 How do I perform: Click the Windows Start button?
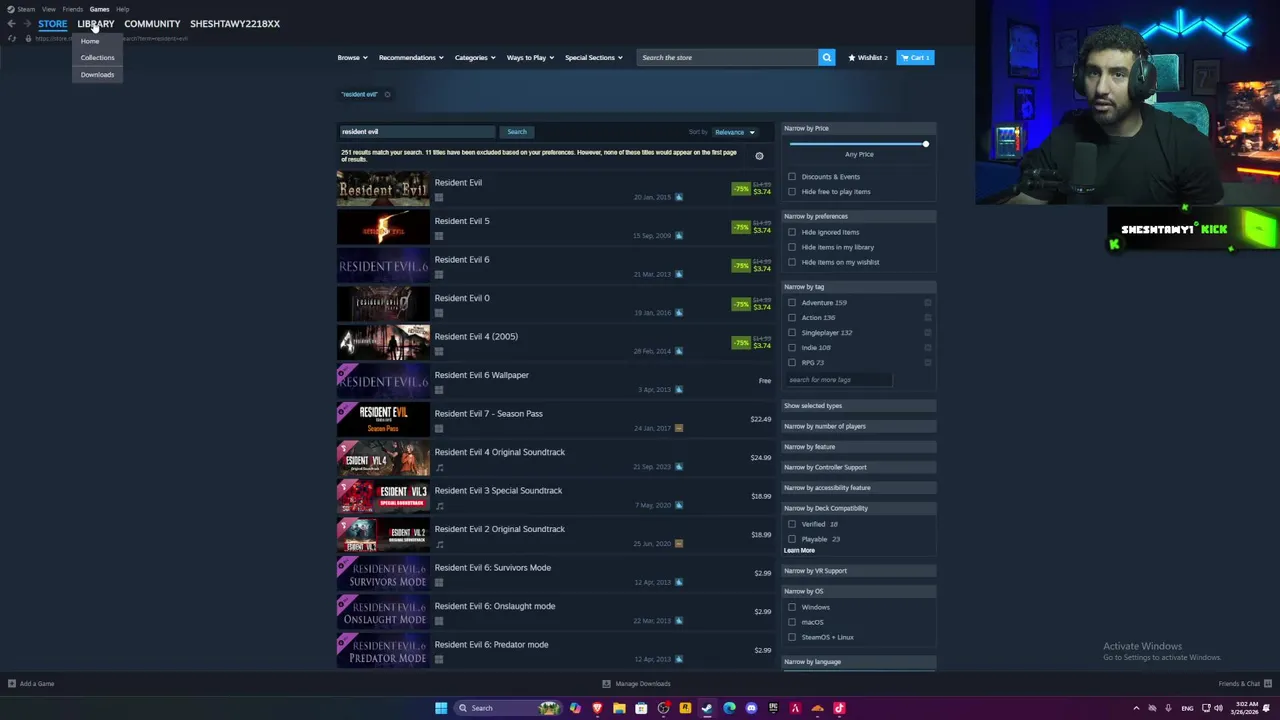tap(441, 708)
